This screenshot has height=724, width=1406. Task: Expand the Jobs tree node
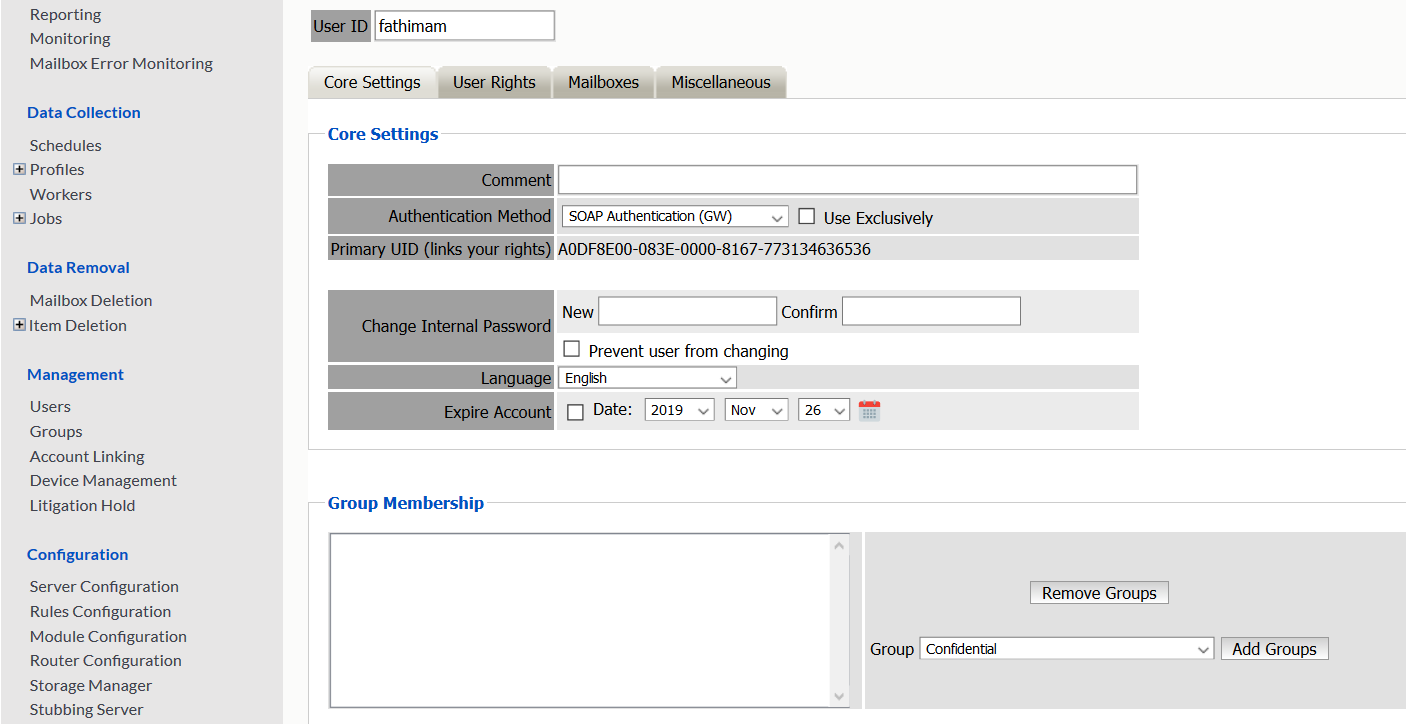point(19,219)
